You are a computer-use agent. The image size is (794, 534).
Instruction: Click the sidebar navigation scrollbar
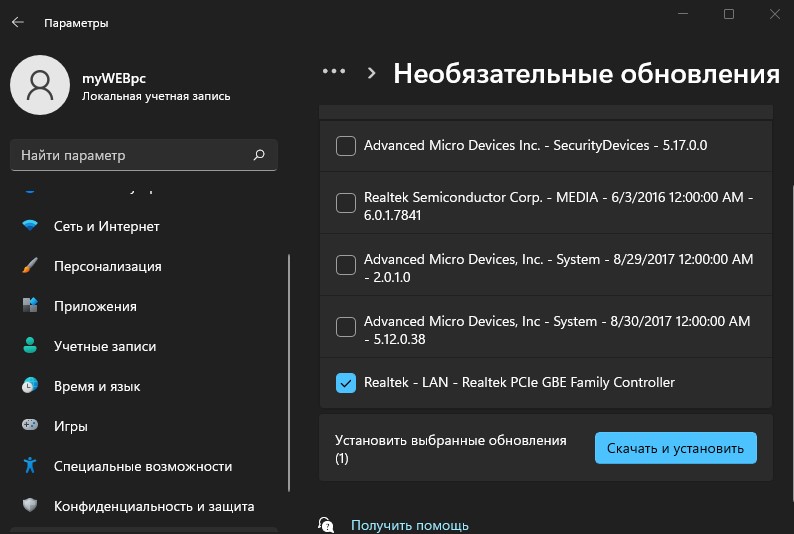click(289, 373)
